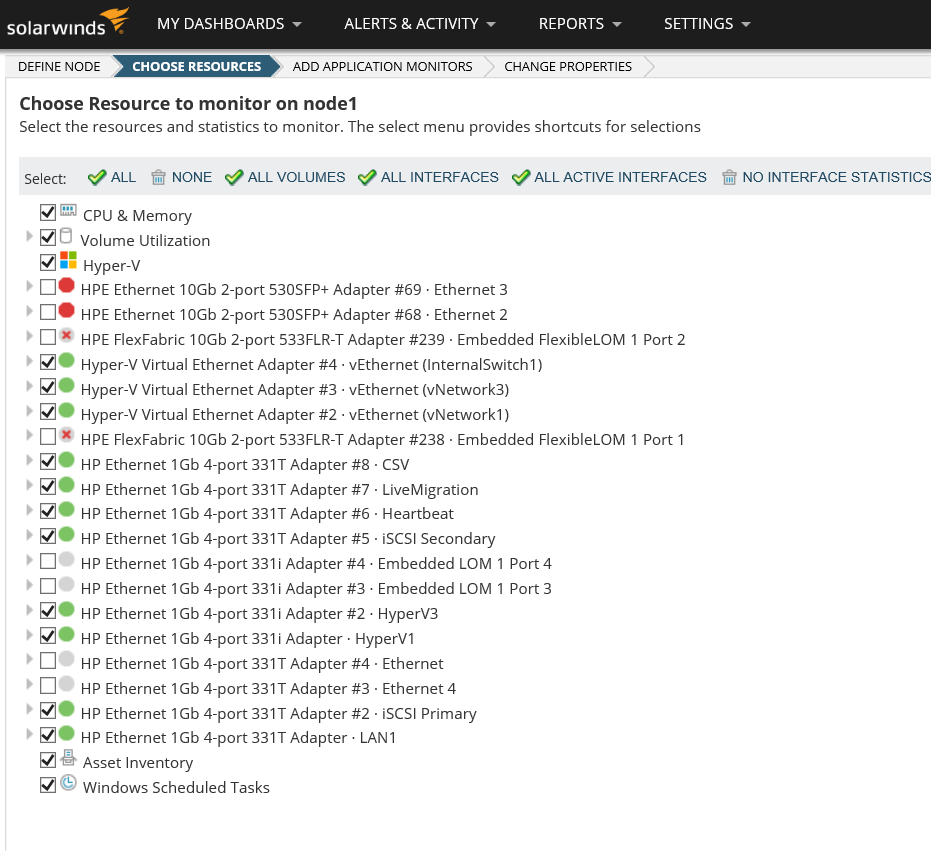
Task: Uncheck the Hyper-V checkbox
Action: 48,262
